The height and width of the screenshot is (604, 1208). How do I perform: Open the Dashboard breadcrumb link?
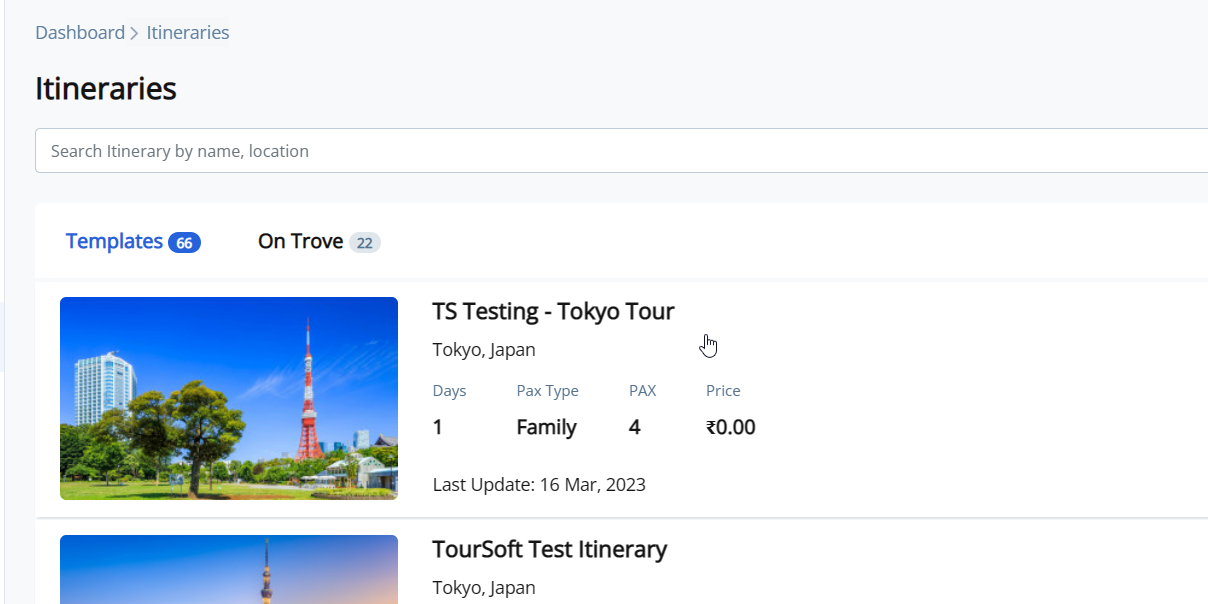pyautogui.click(x=80, y=33)
